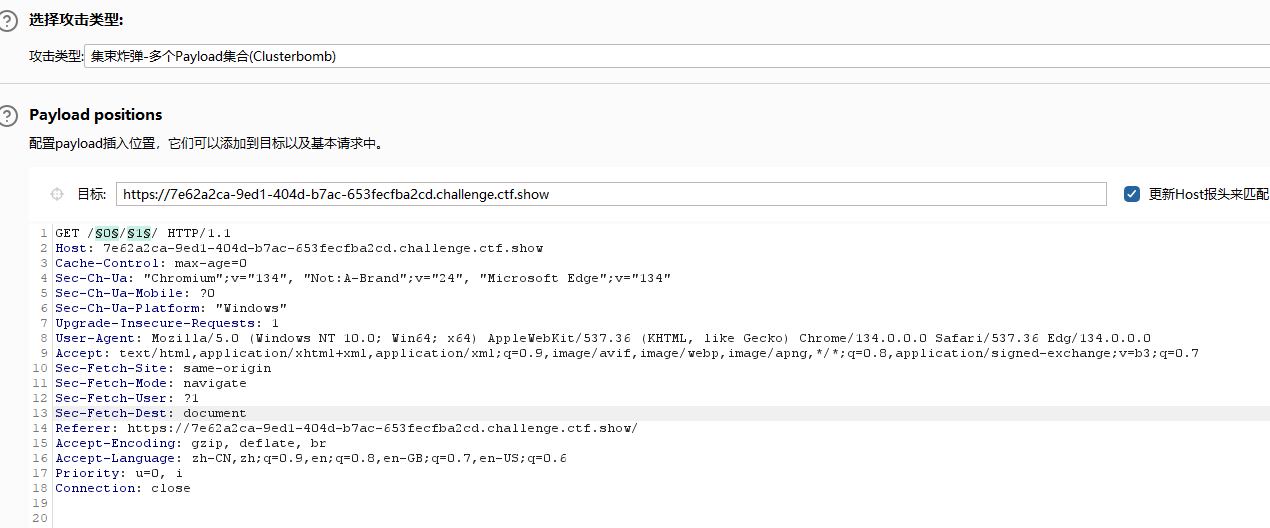1270x528 pixels.
Task: Click the Upgrade-Insecure-Requests header line
Action: [167, 323]
